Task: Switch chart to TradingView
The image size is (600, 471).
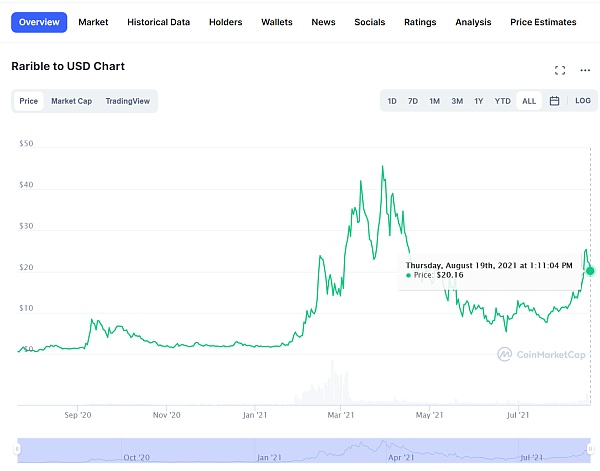Action: 128,101
